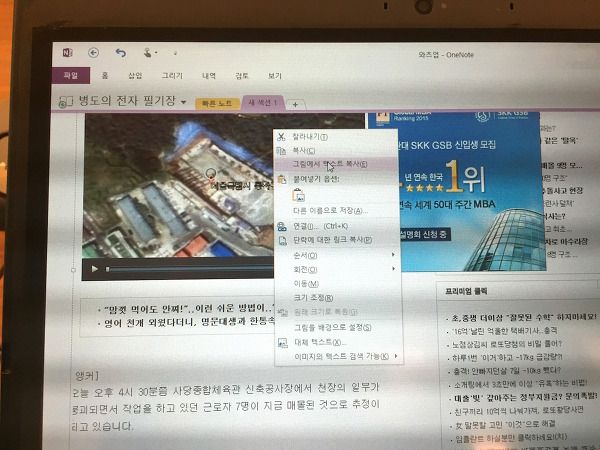Click the 오후 4시 30분쯤 사당종합체육관 text line
Image resolution: width=600 pixels, height=450 pixels.
[x=226, y=389]
